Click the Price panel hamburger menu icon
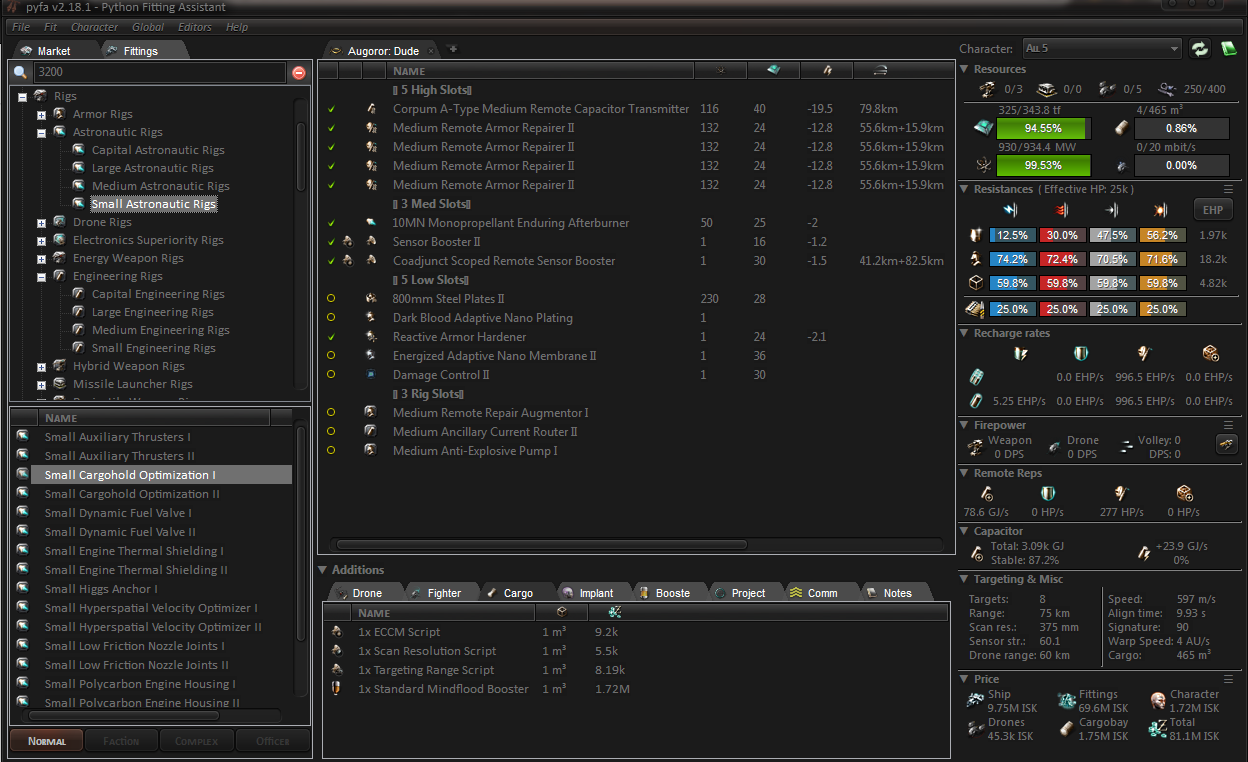Image resolution: width=1248 pixels, height=762 pixels. [1228, 679]
